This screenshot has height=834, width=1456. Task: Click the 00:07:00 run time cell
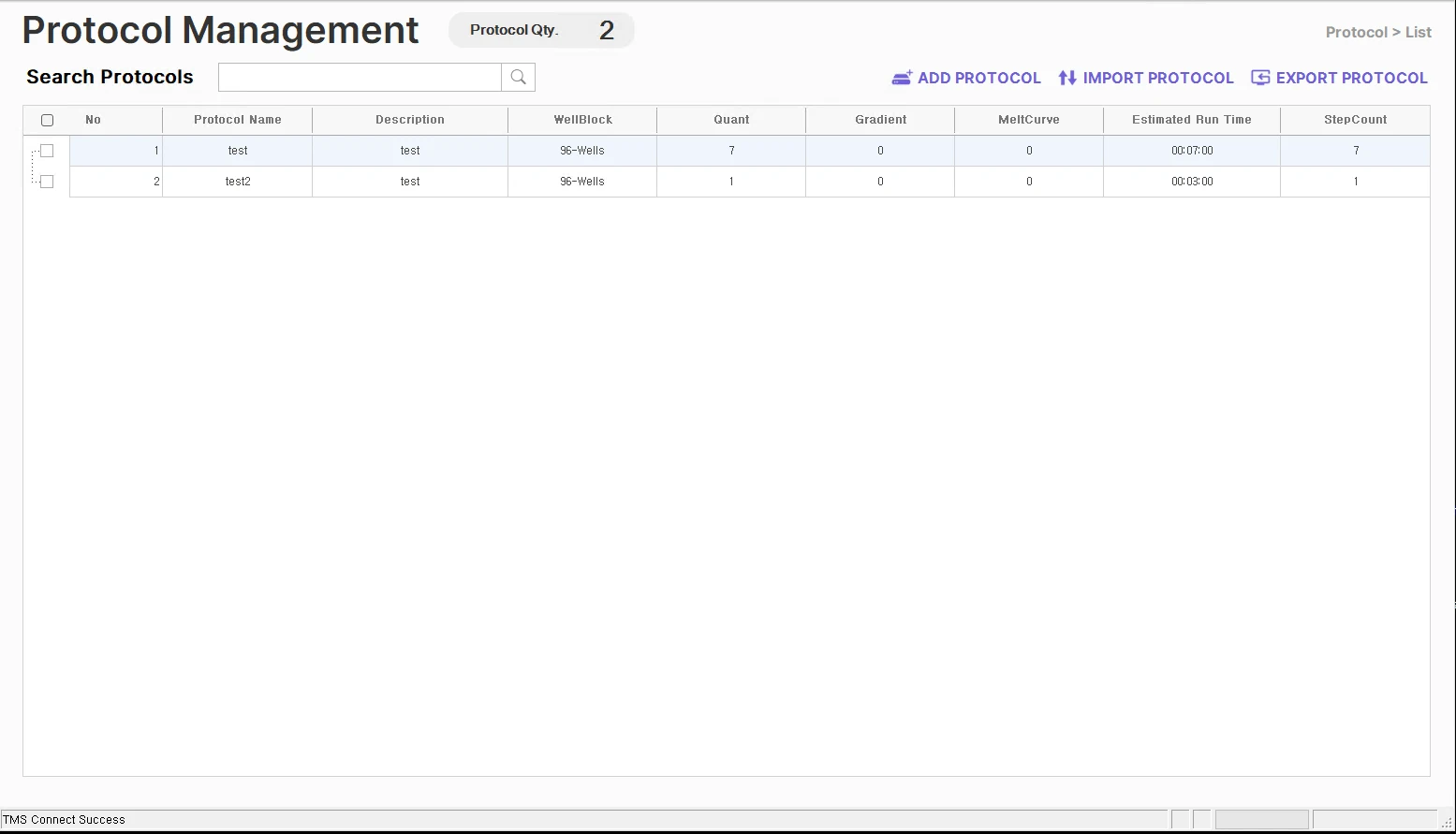point(1192,151)
